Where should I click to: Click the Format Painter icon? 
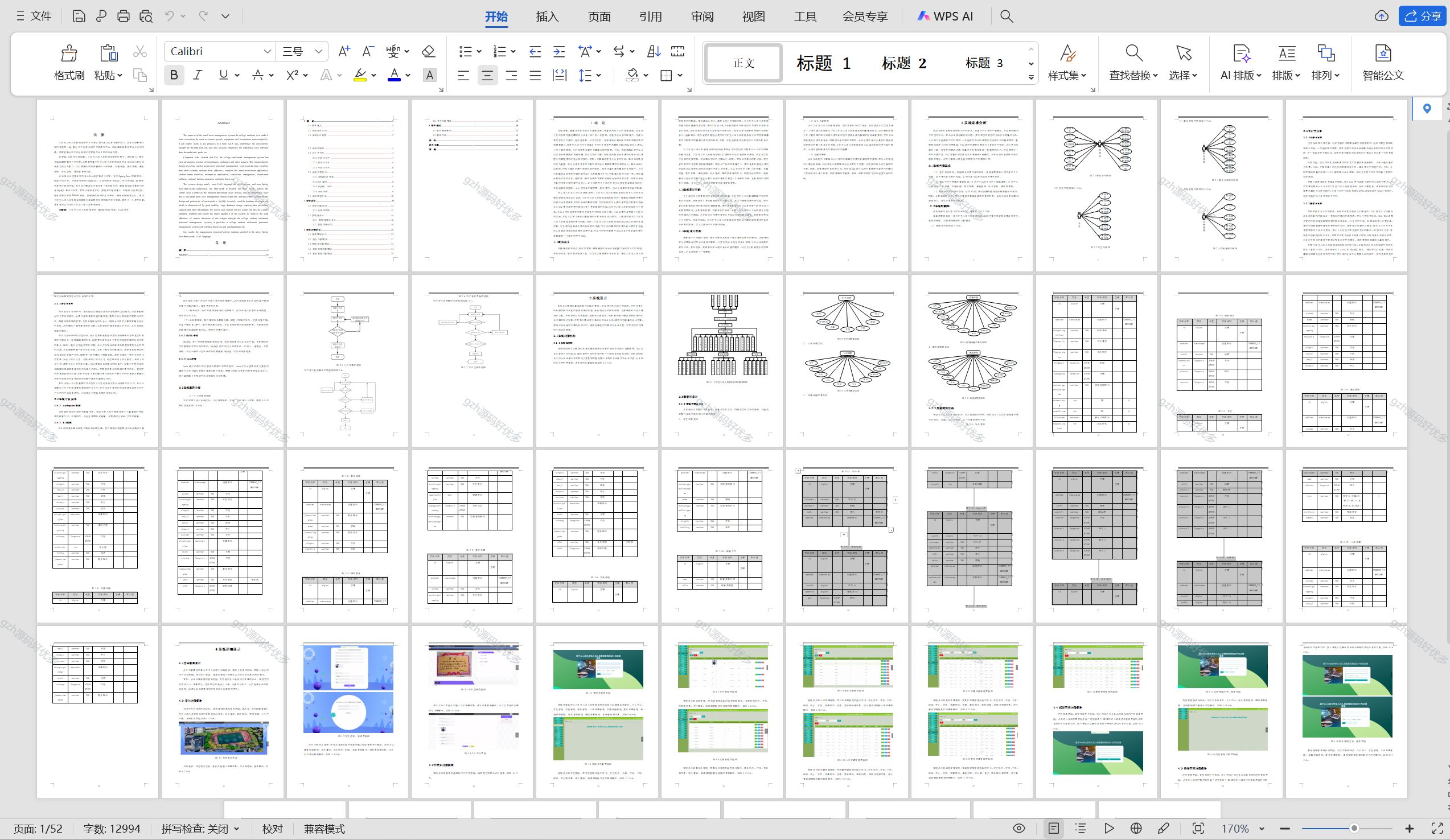pos(69,54)
